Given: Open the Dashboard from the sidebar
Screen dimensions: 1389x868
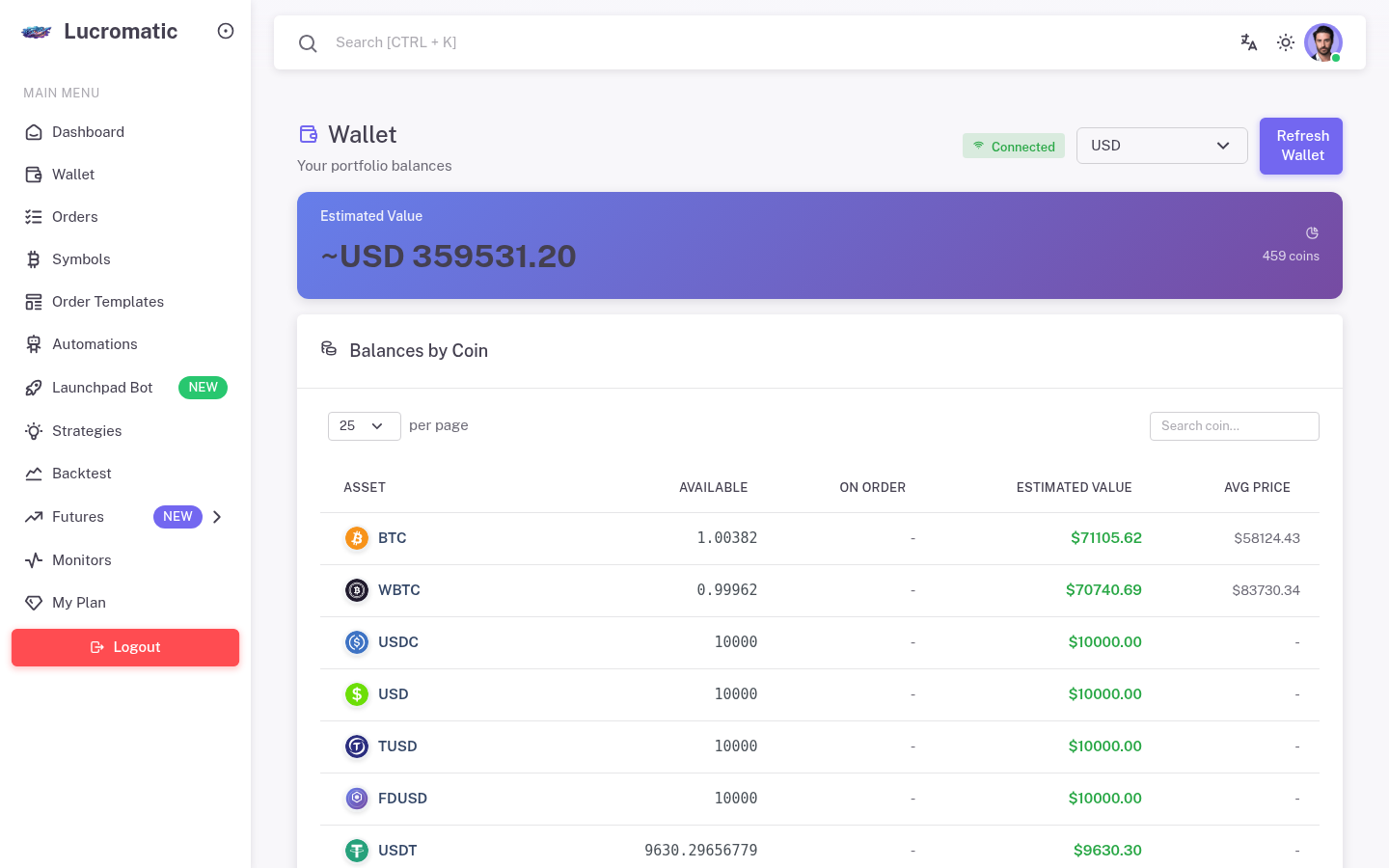Looking at the screenshot, I should (x=34, y=132).
